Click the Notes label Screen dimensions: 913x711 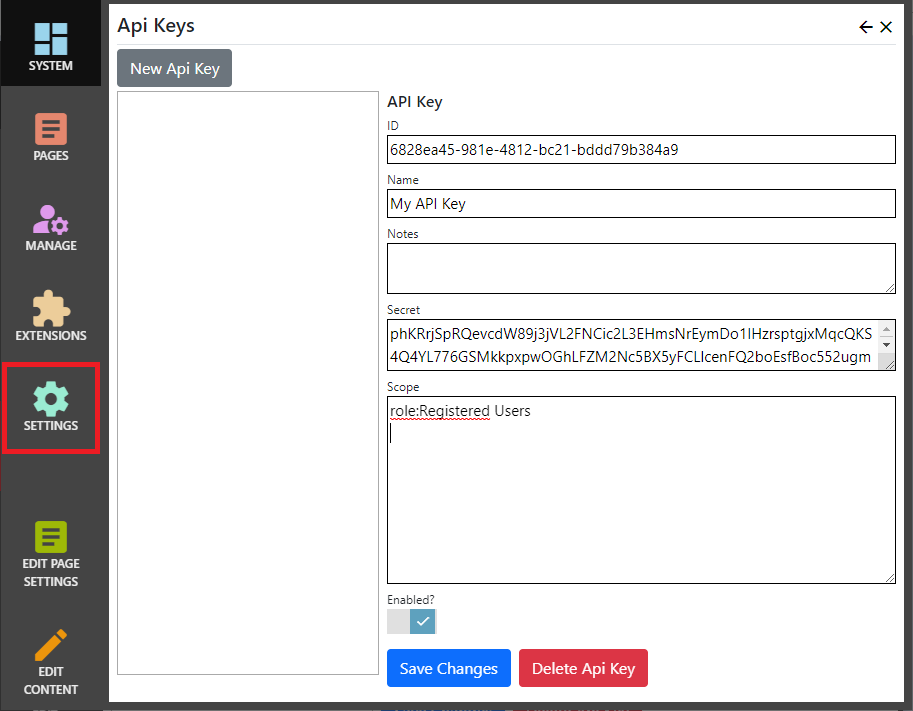[402, 234]
